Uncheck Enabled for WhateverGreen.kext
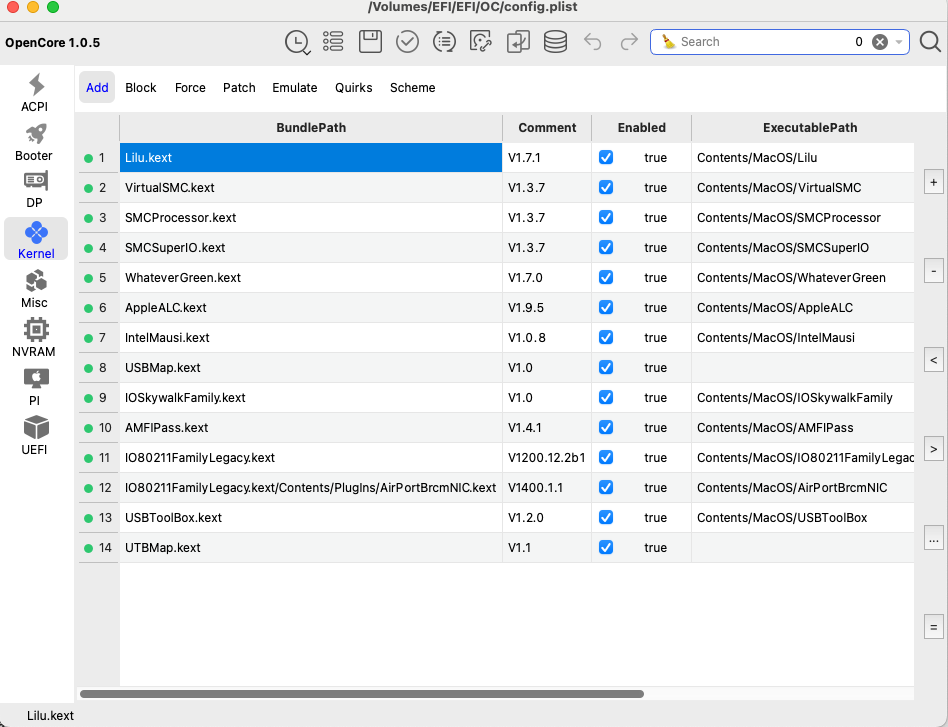Viewport: 948px width, 727px height. (x=605, y=278)
